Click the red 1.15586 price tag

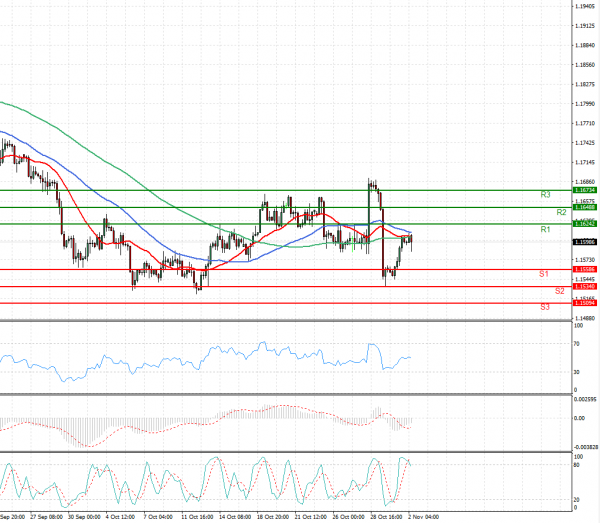(585, 270)
